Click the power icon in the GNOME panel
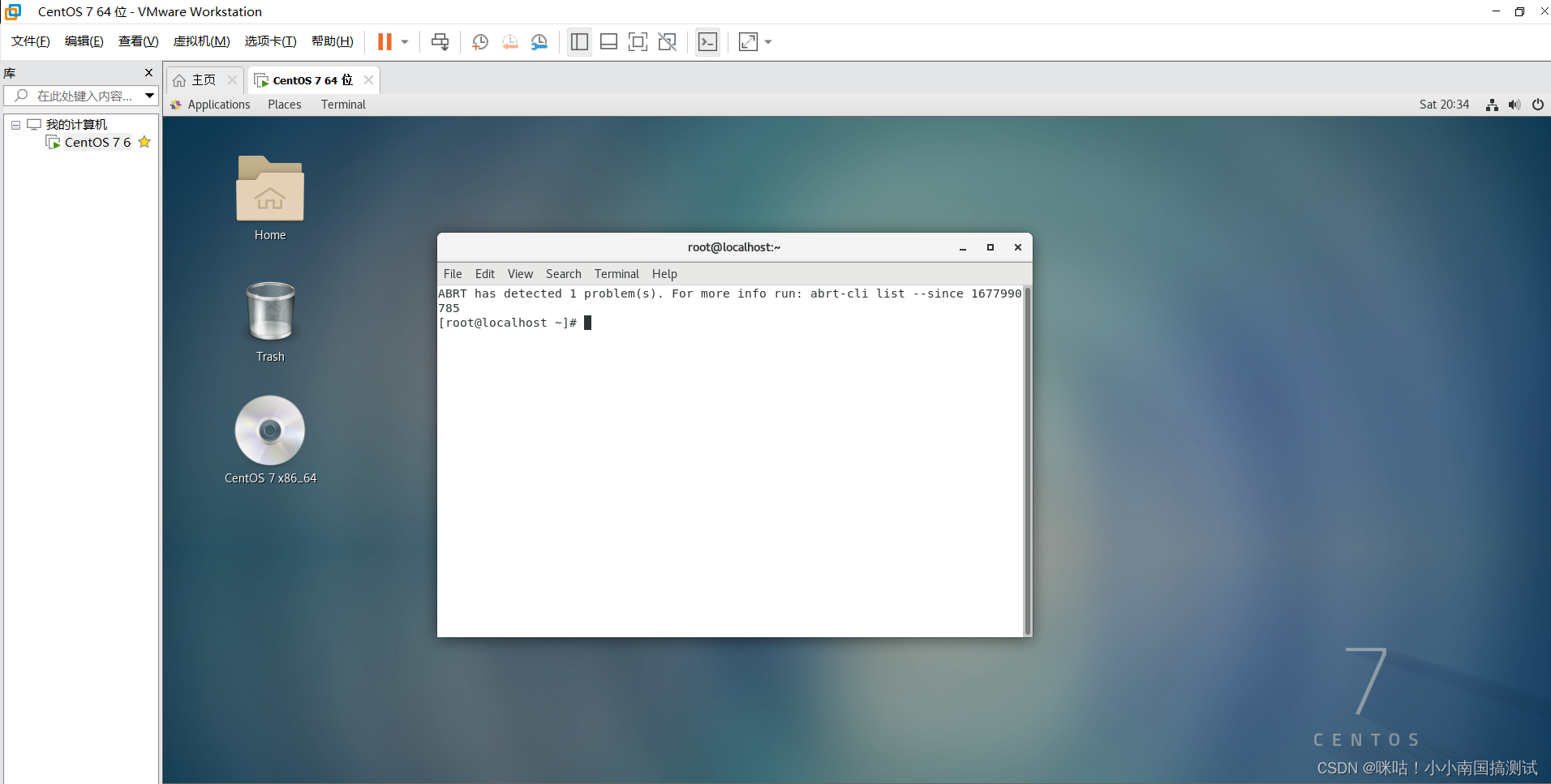Viewport: 1551px width, 784px height. [x=1536, y=104]
